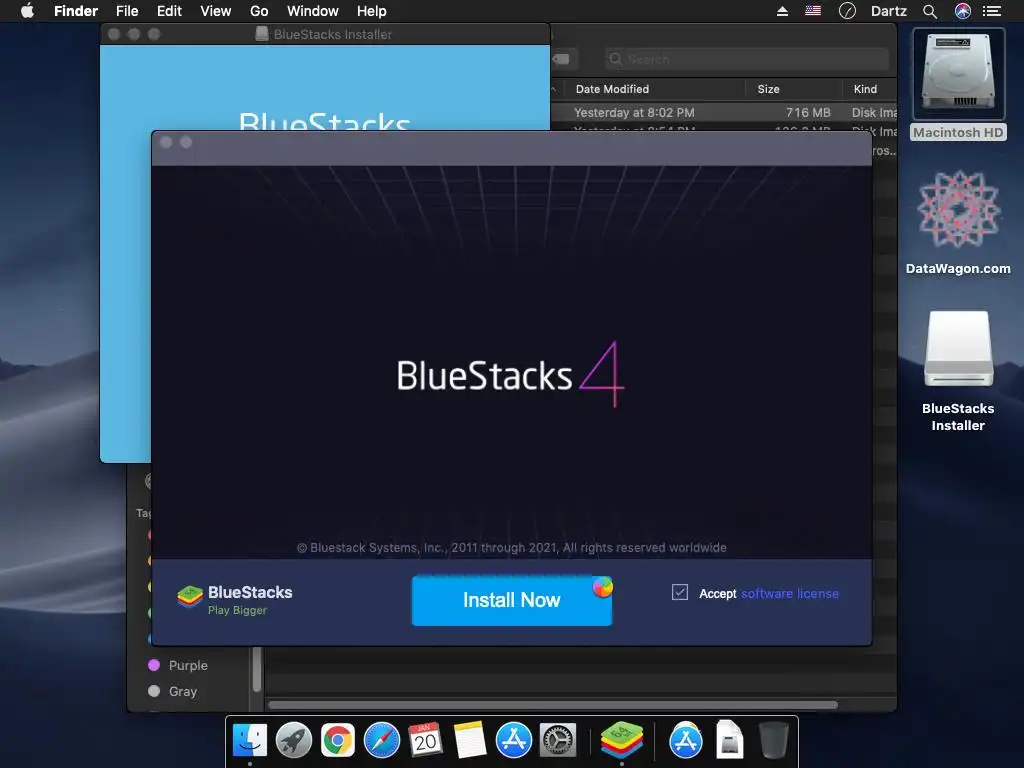1024x768 pixels.
Task: Click the eject icon in menu bar
Action: coord(782,11)
